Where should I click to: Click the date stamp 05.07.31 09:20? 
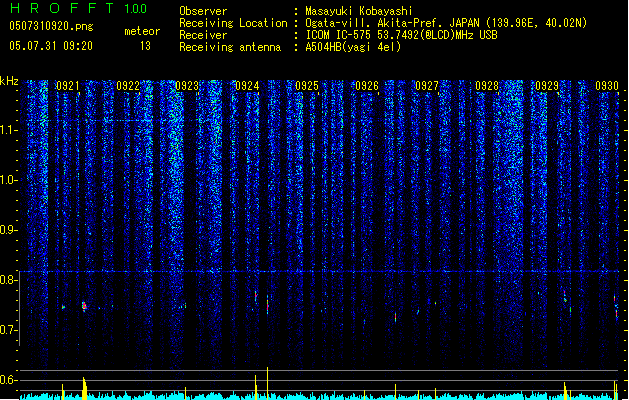(x=51, y=46)
